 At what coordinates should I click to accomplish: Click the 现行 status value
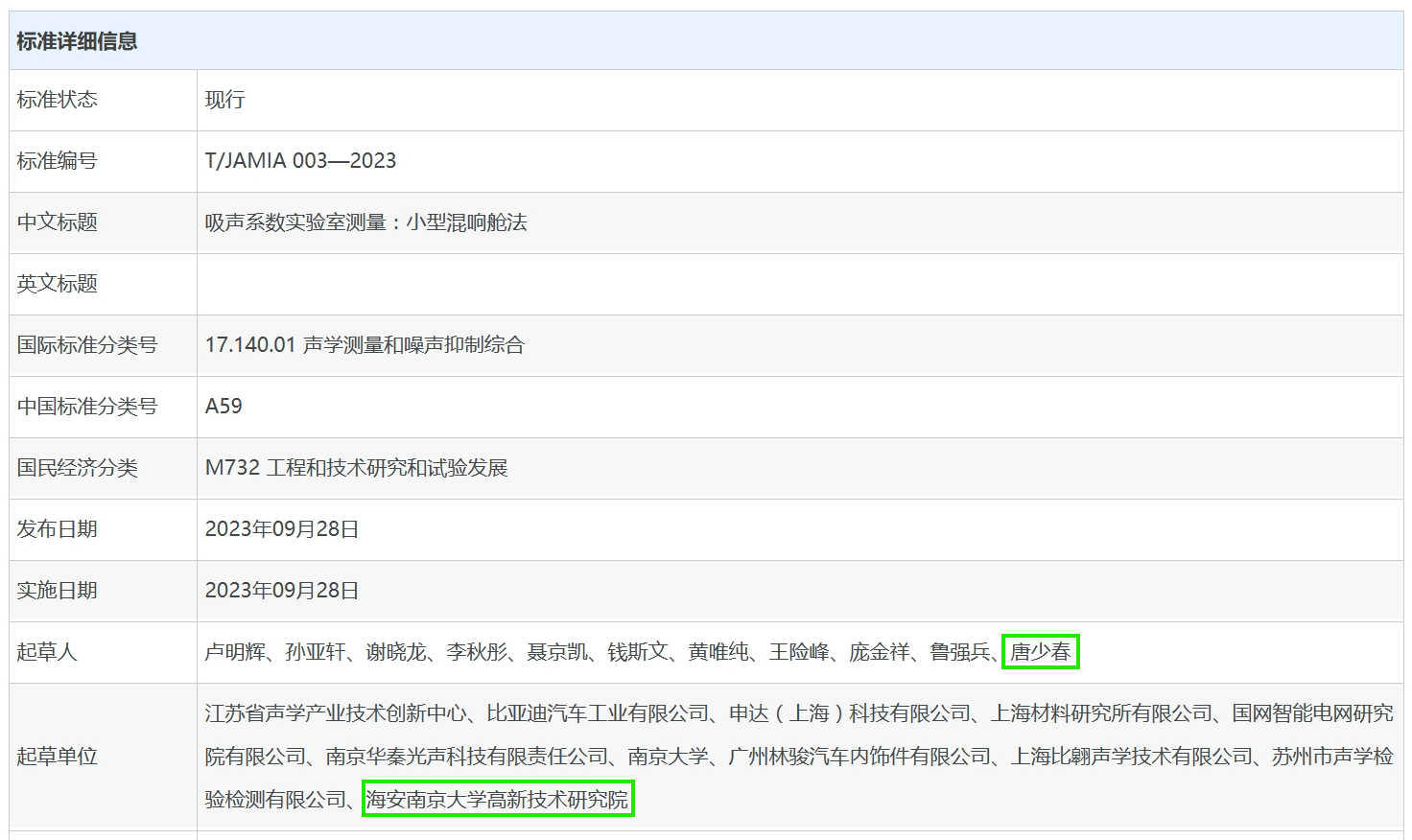(225, 100)
